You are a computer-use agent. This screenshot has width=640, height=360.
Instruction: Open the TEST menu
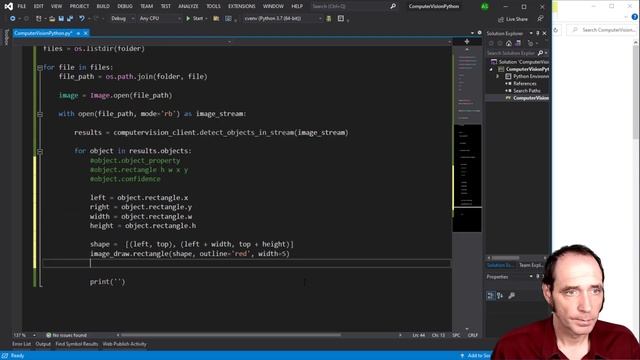pos(166,6)
